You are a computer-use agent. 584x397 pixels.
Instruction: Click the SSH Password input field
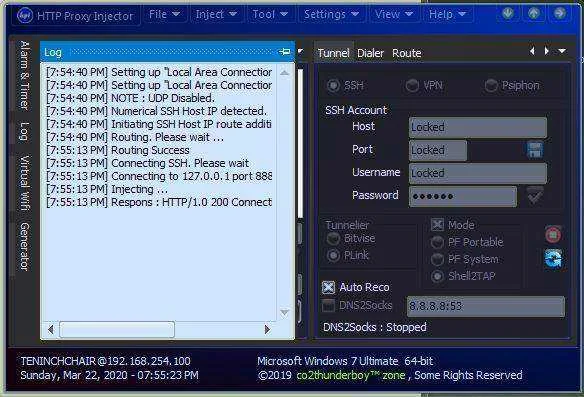(463, 196)
